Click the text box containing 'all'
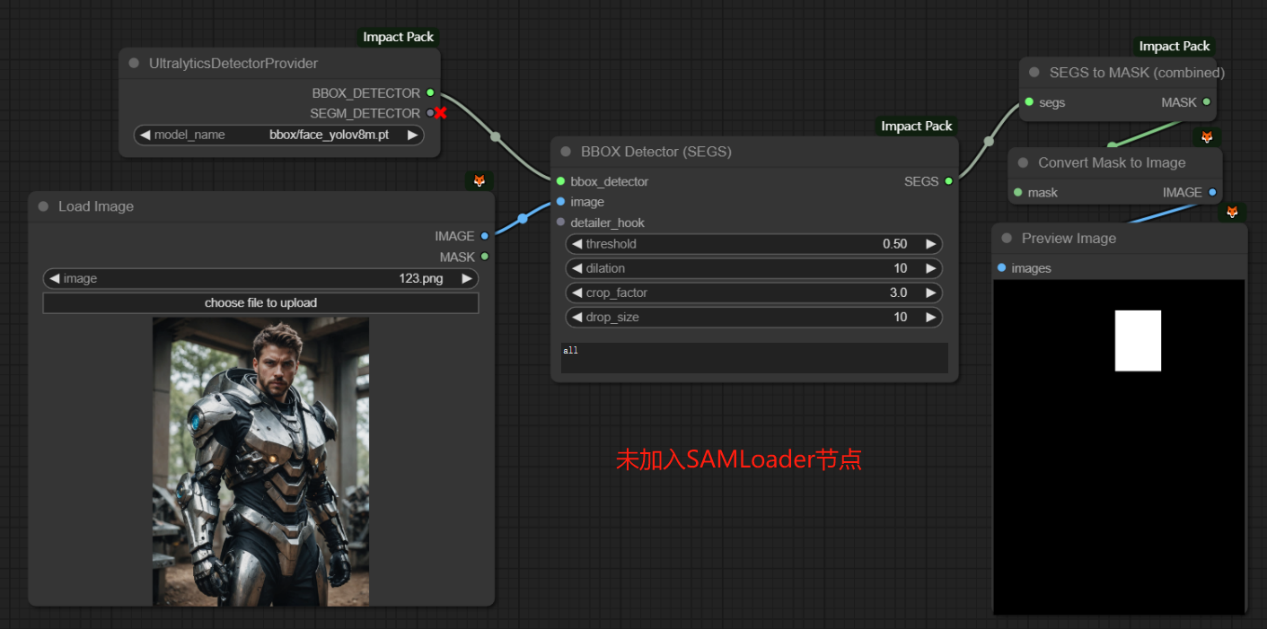The image size is (1267, 629). (x=754, y=358)
